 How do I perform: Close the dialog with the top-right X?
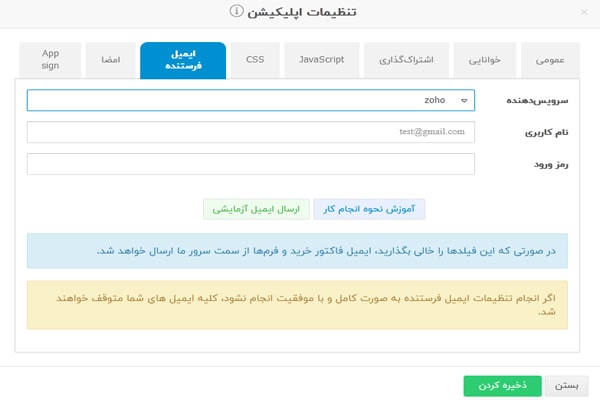click(x=580, y=12)
